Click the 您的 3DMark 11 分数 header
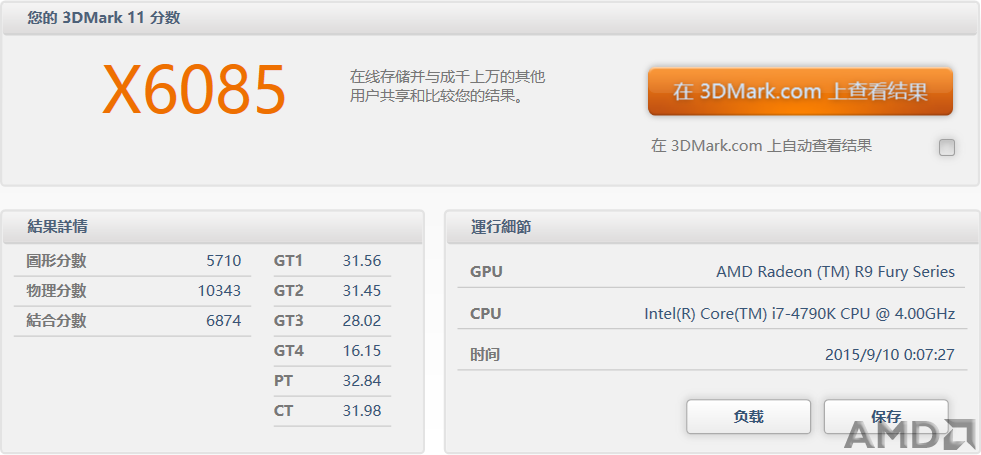 point(490,18)
